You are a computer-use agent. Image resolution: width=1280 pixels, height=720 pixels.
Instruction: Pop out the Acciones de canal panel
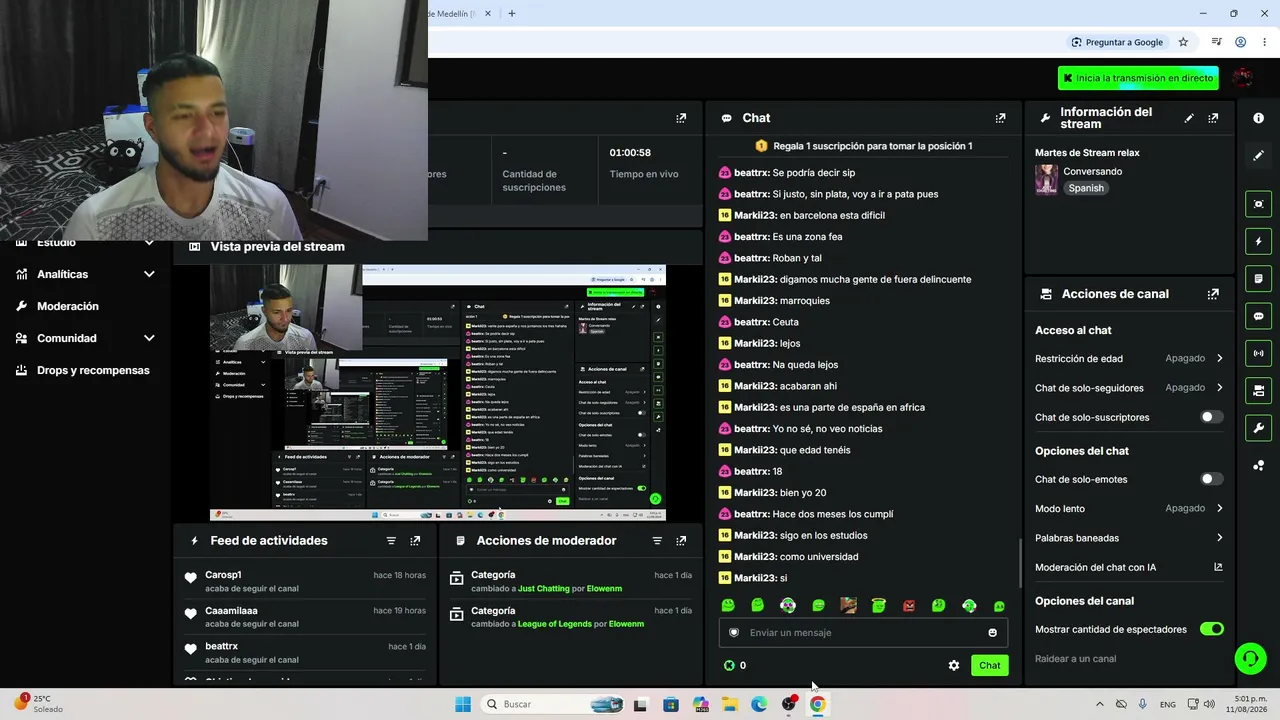(x=1213, y=294)
